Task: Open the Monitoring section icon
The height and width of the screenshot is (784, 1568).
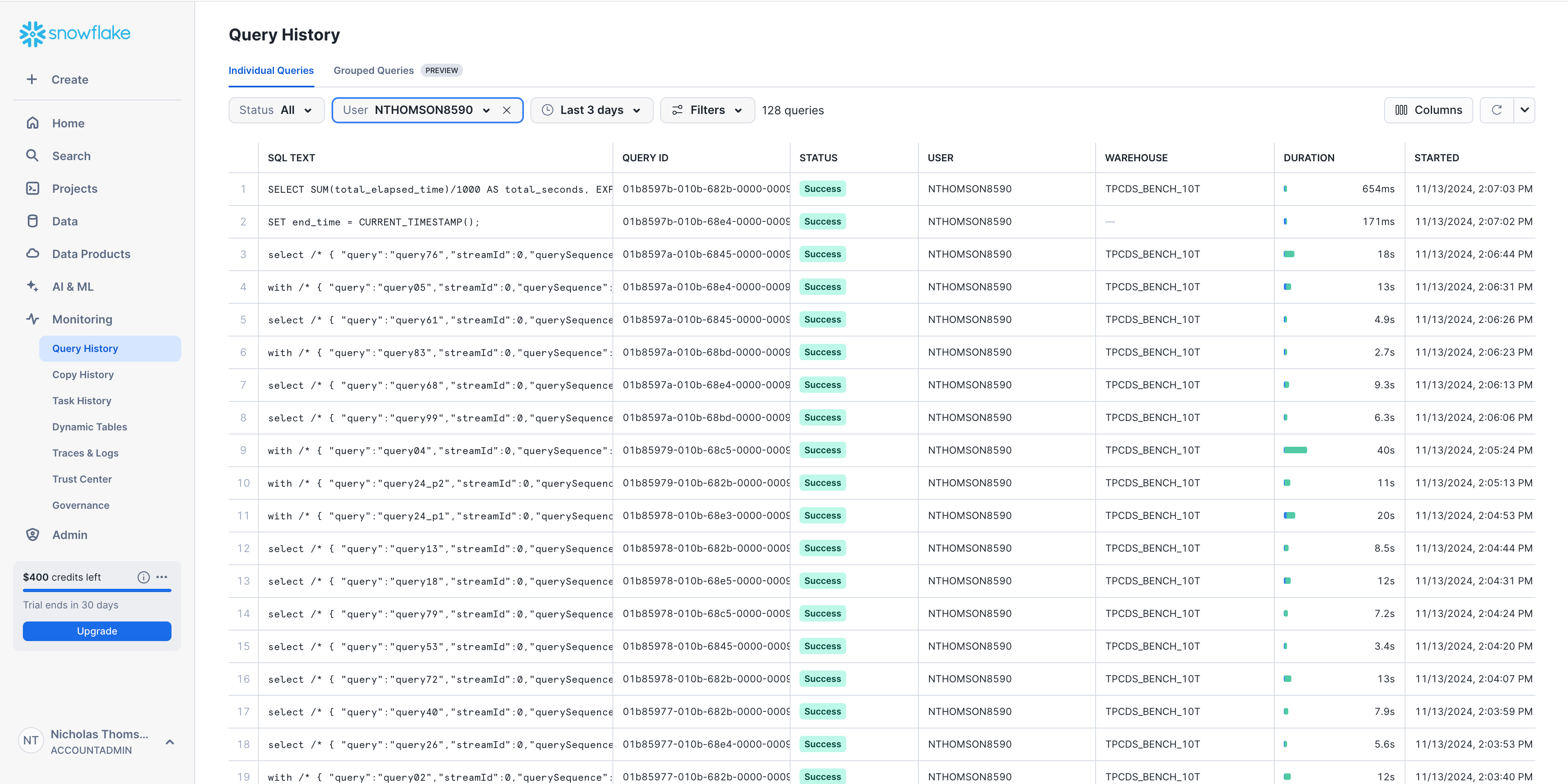Action: coord(33,318)
